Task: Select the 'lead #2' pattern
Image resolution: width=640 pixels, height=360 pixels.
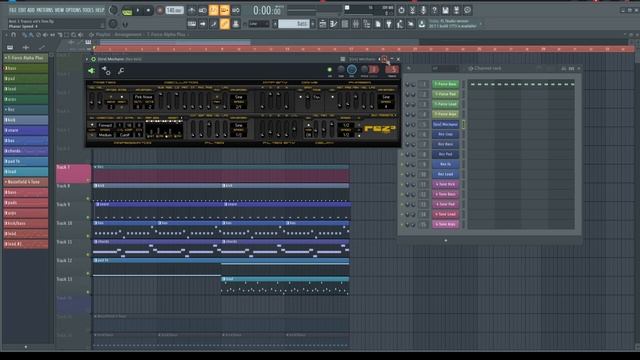Action: click(x=26, y=244)
